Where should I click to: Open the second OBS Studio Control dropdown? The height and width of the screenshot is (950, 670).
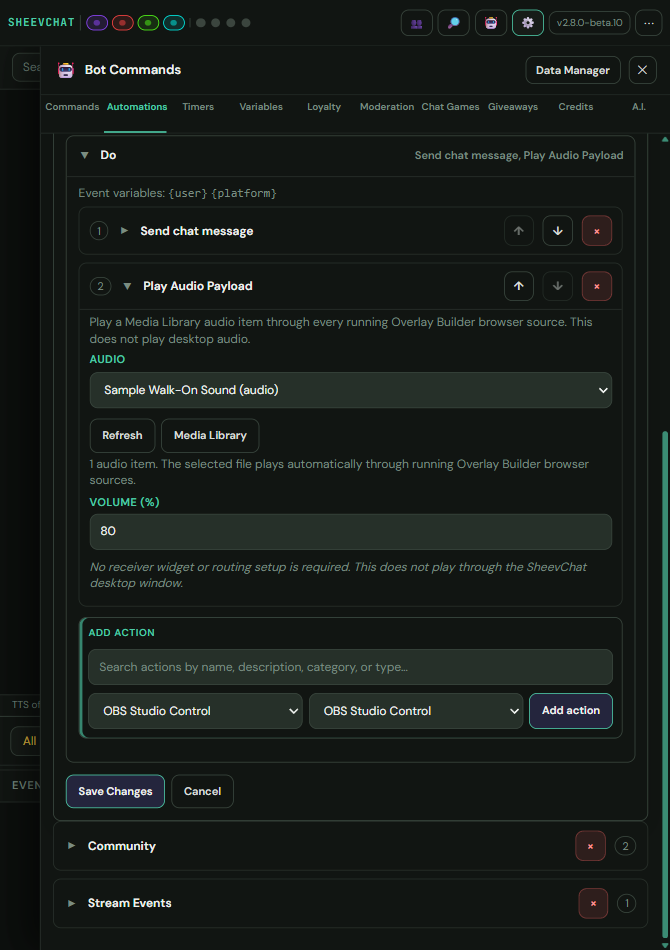pos(416,711)
